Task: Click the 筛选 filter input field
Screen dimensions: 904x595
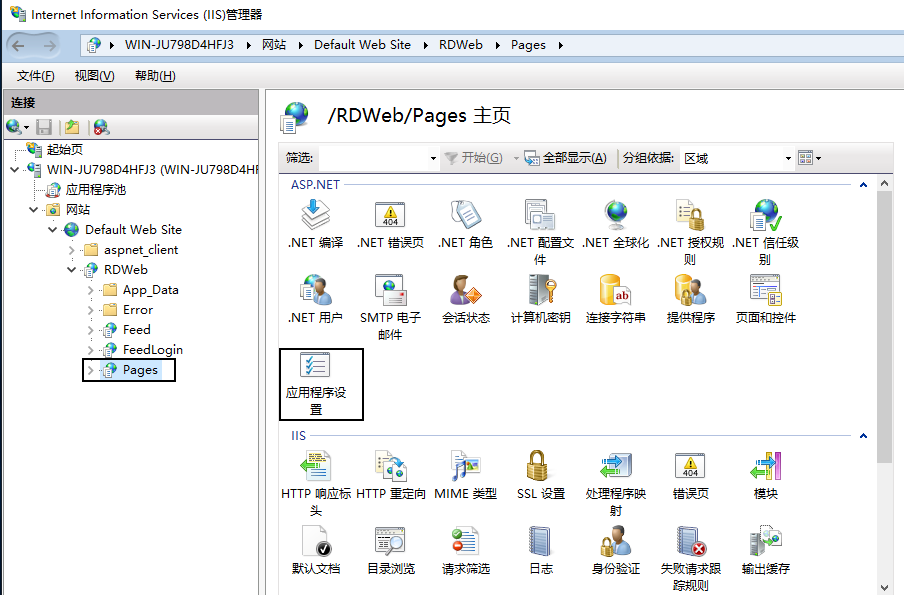Action: [370, 158]
